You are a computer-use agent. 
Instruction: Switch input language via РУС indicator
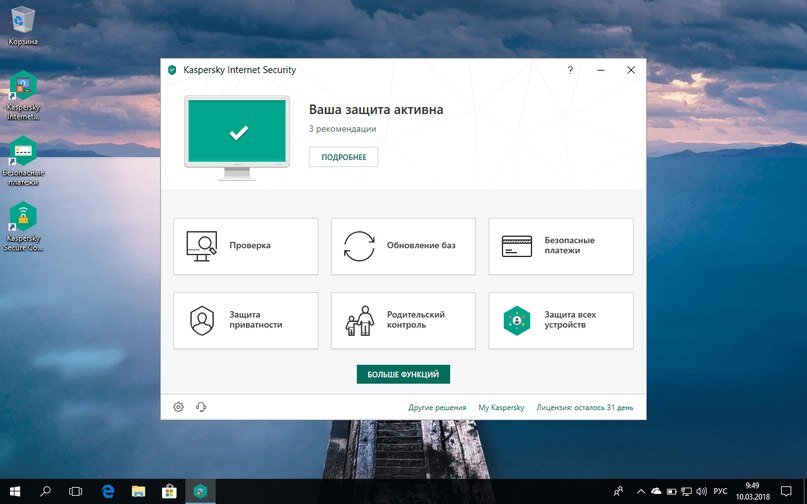tap(721, 492)
